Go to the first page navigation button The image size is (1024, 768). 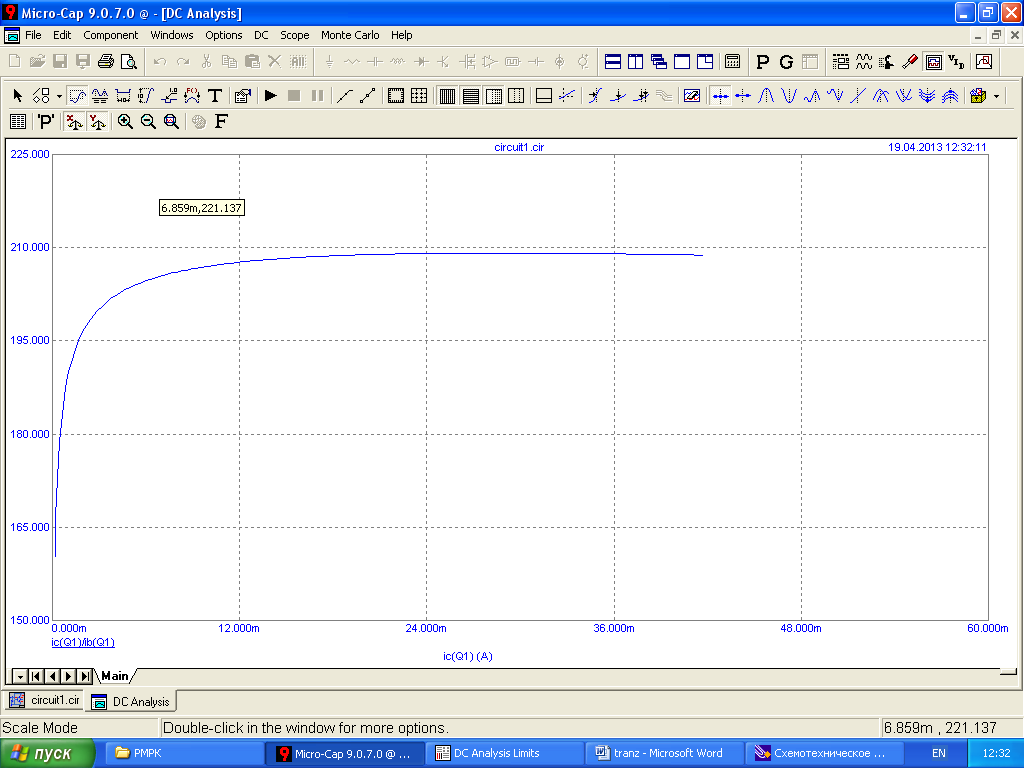[x=36, y=676]
